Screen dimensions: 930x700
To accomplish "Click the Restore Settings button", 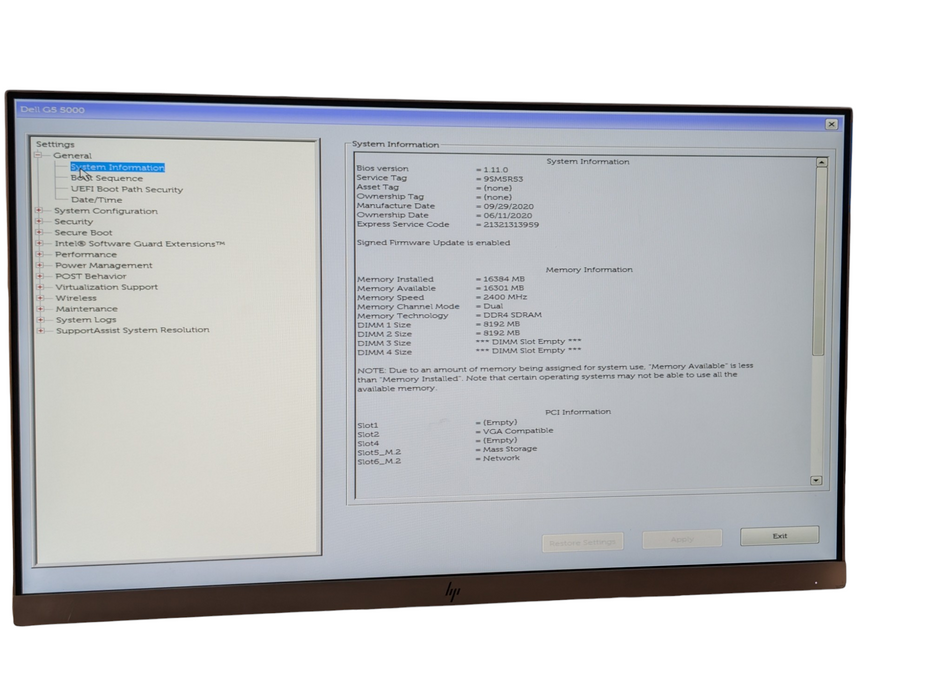I will pyautogui.click(x=582, y=542).
